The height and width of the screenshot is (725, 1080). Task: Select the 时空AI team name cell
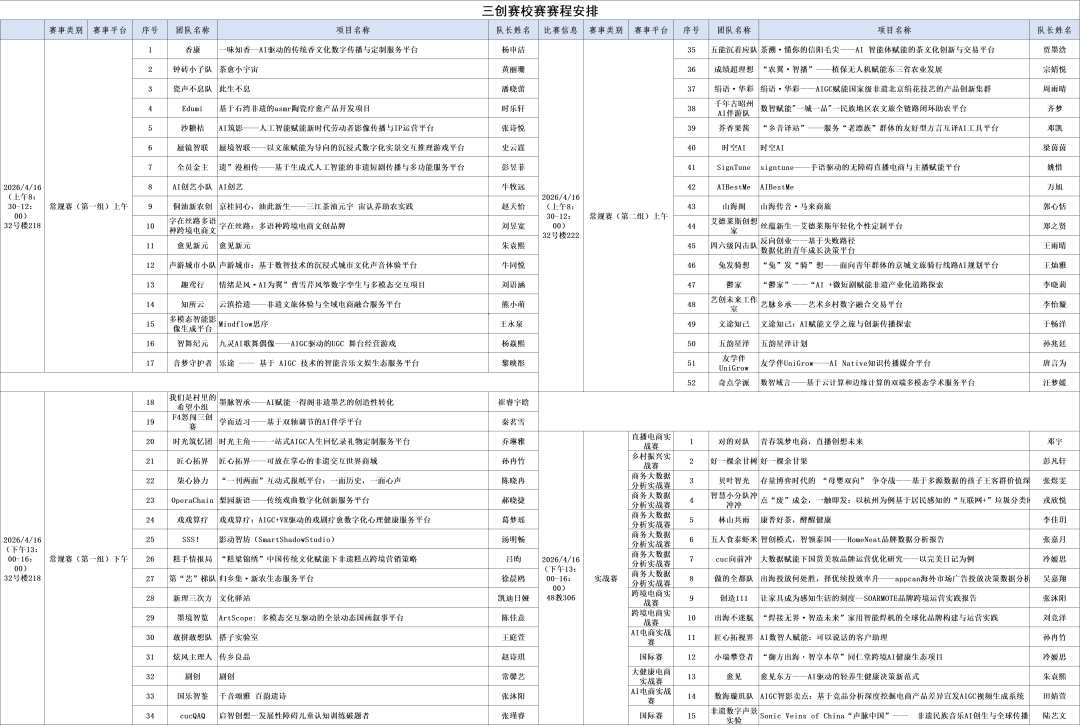click(732, 147)
